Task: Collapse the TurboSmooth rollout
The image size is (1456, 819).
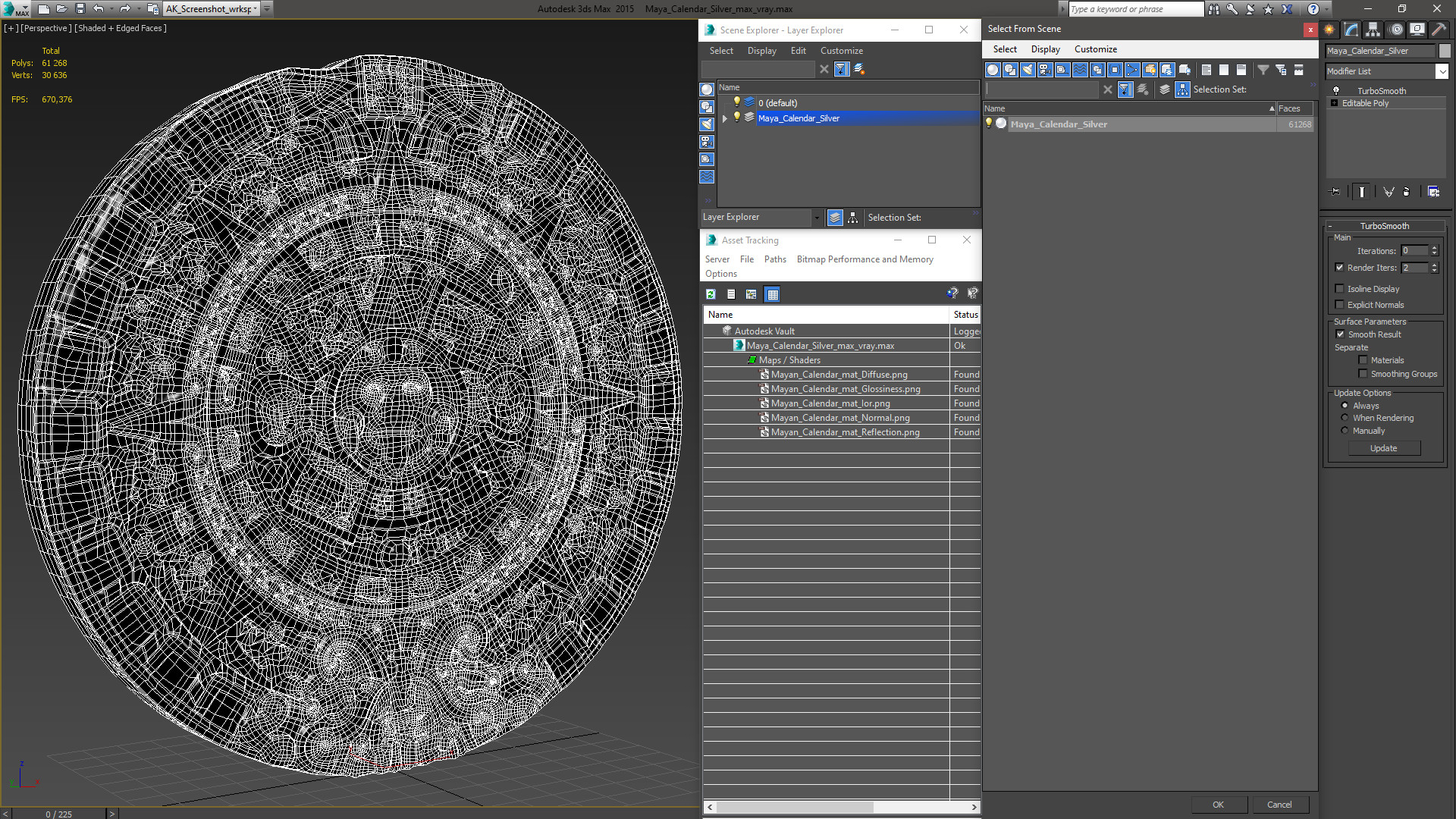Action: tap(1385, 226)
